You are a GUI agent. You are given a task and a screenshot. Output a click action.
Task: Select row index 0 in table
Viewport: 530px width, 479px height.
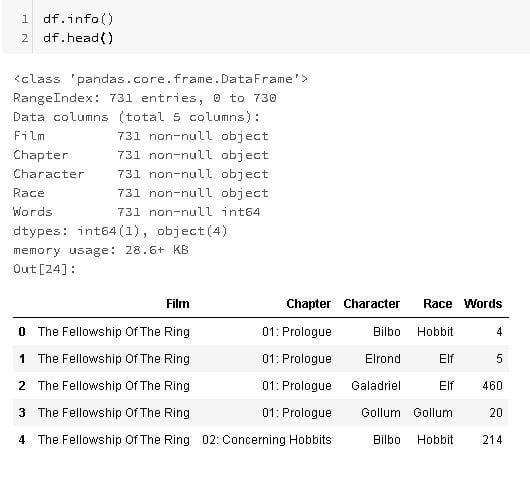[x=22, y=331]
